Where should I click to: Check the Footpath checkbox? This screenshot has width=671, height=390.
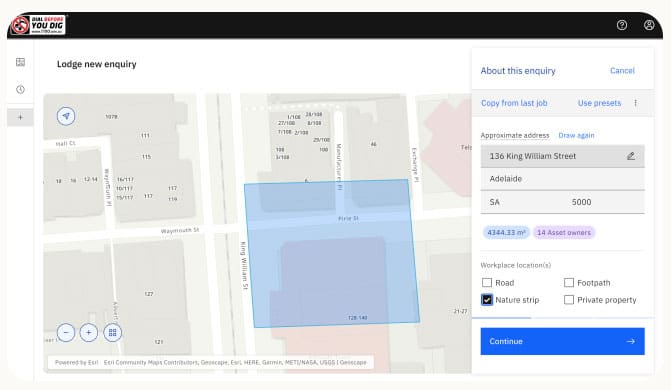pos(569,283)
